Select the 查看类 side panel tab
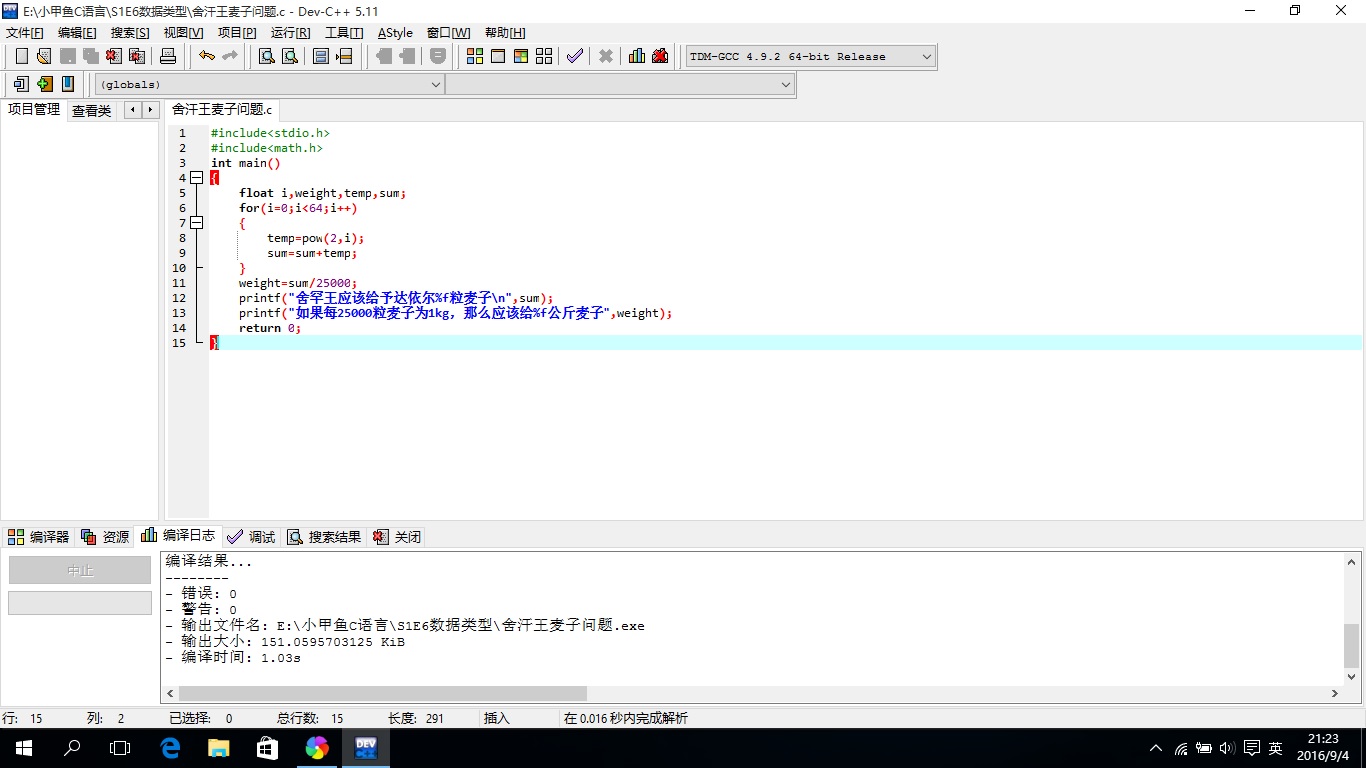 91,110
